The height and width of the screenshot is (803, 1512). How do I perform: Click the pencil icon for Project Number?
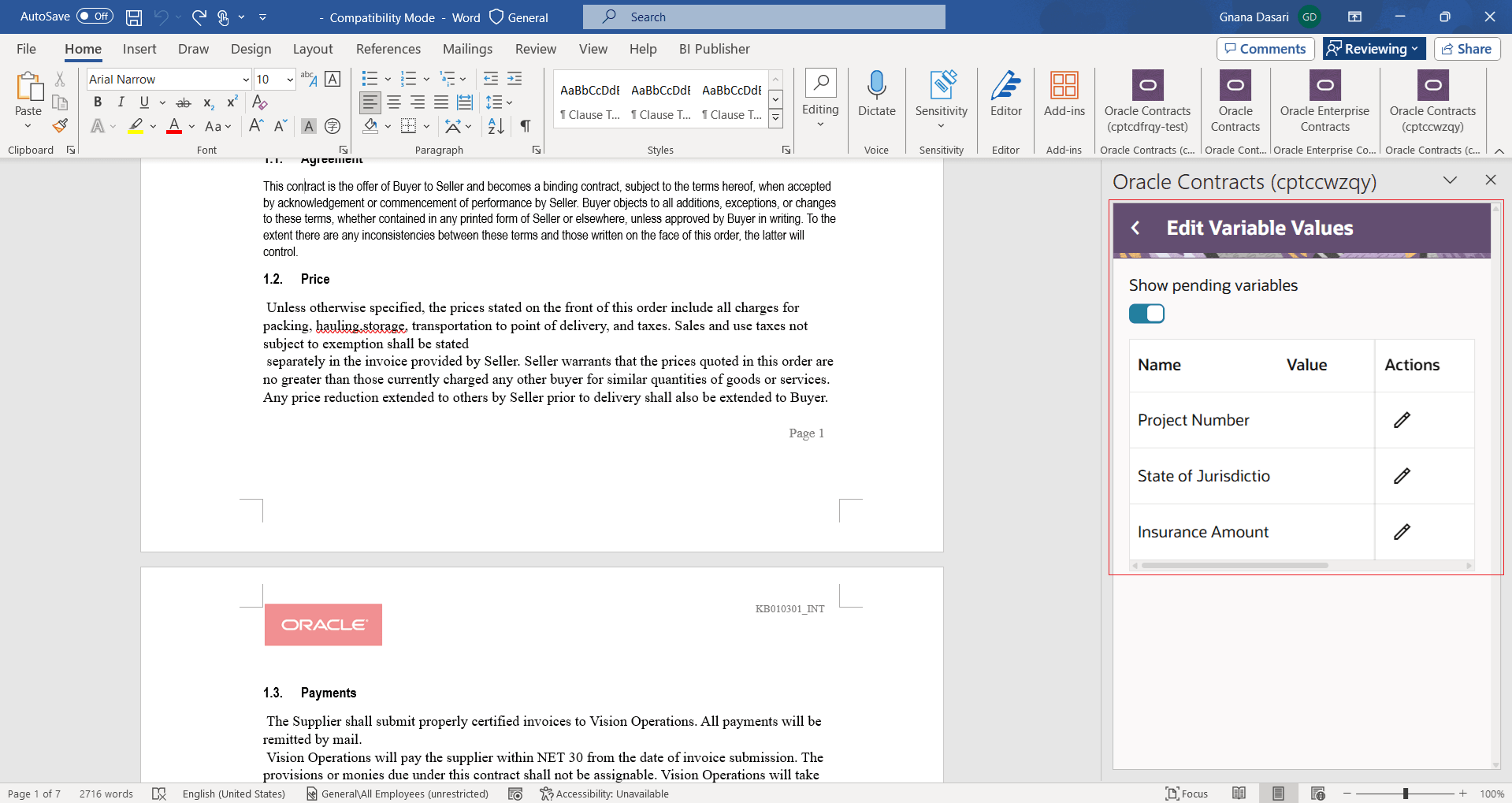[x=1402, y=420]
